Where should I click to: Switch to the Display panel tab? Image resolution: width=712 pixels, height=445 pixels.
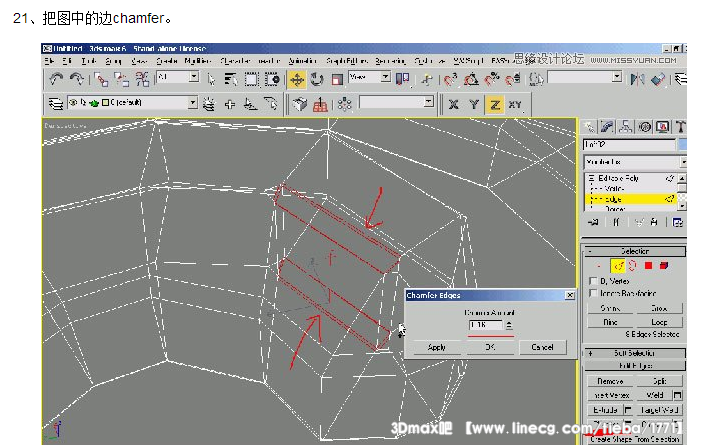(663, 127)
